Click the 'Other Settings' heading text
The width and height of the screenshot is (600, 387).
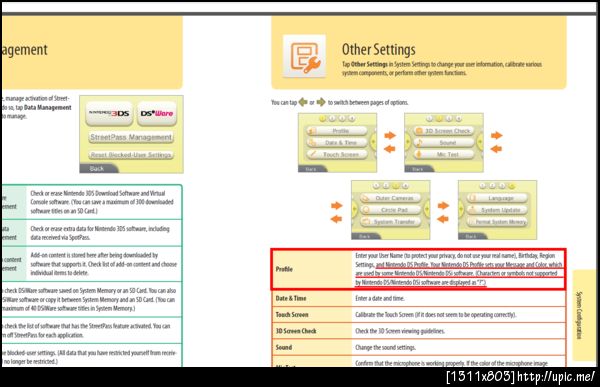pos(378,50)
